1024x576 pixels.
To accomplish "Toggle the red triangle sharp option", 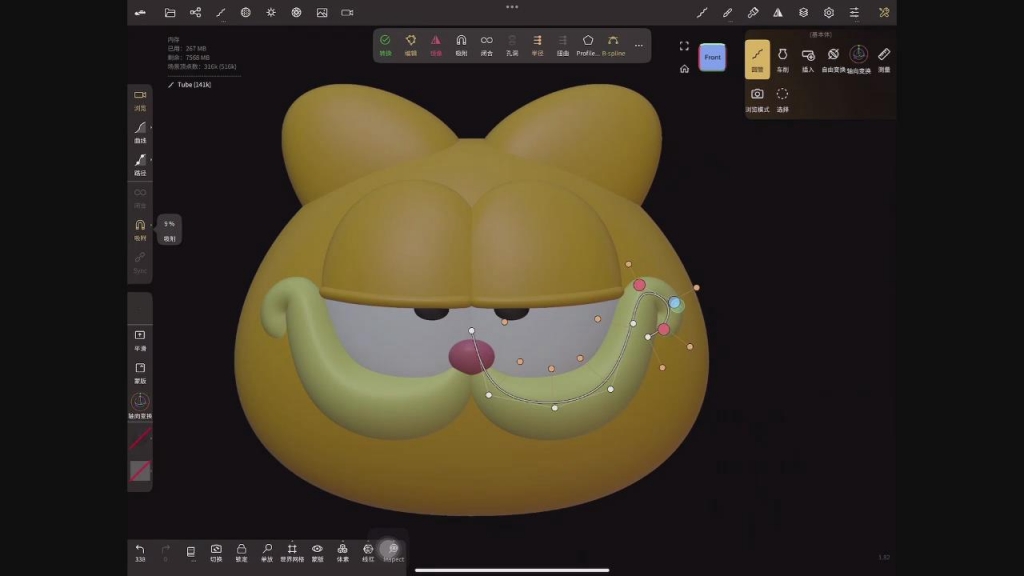I will 436,45.
